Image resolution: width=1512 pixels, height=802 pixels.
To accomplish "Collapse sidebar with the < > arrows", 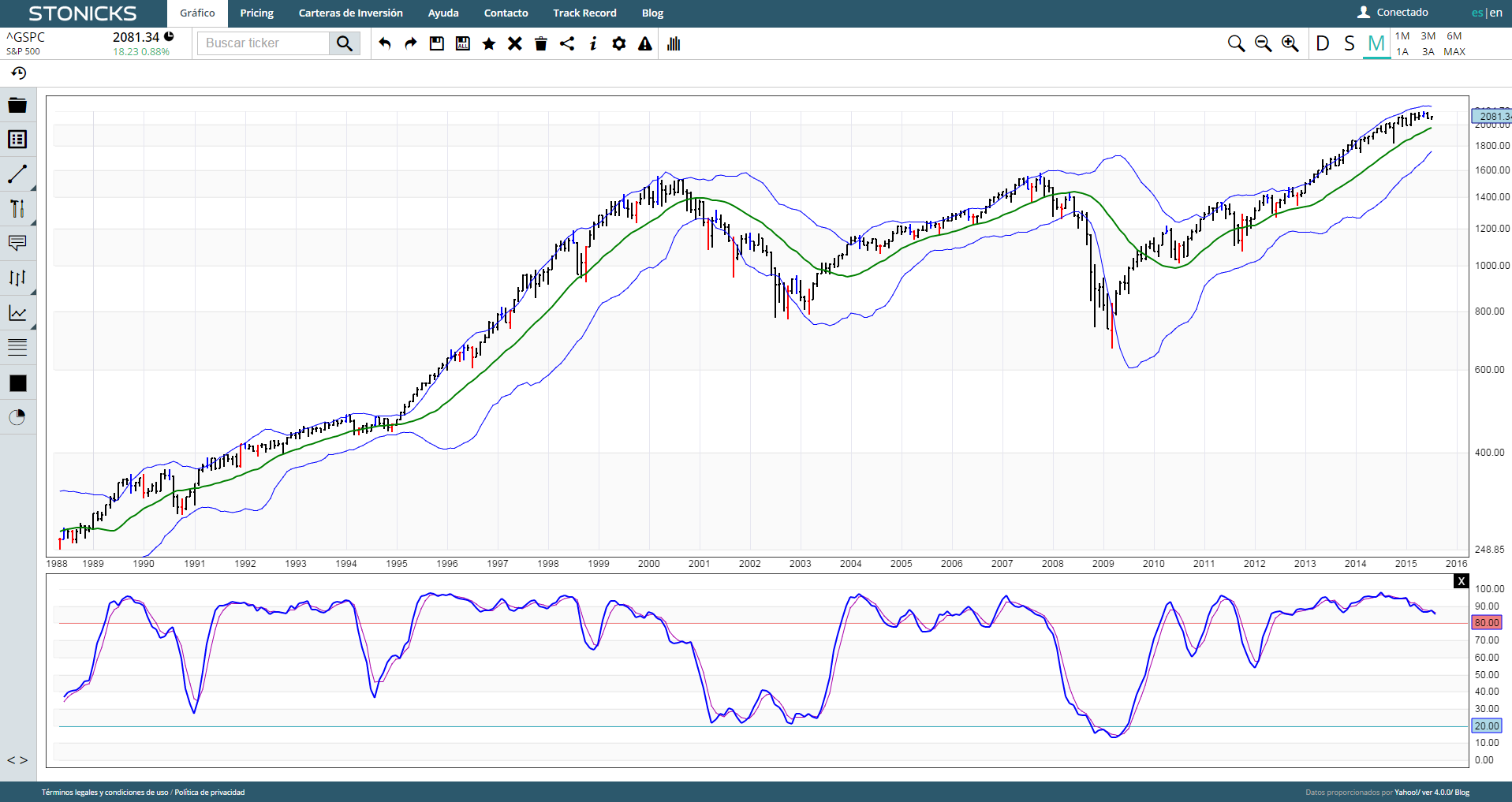I will [17, 760].
